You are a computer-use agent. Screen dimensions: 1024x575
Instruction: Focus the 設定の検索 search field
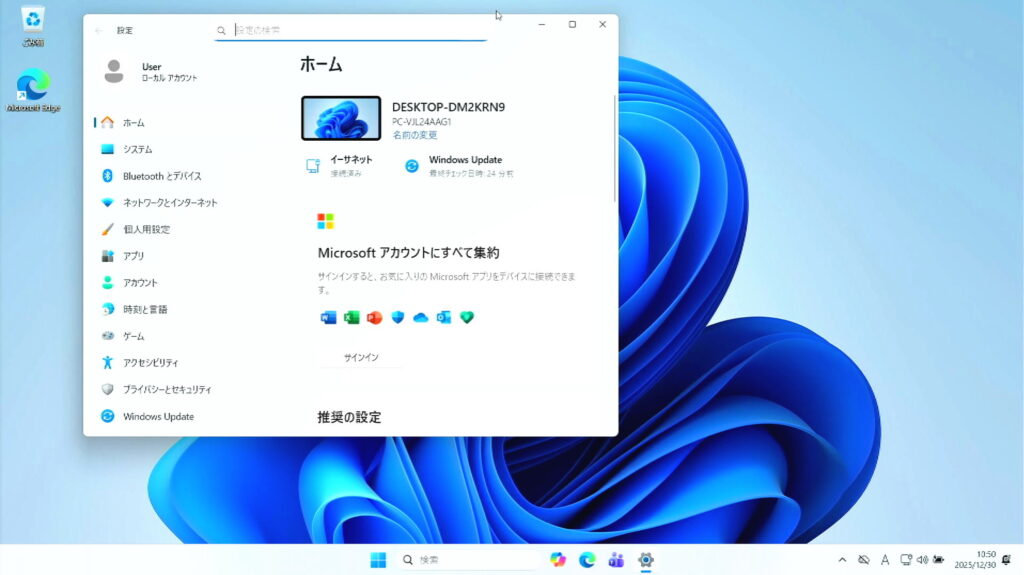355,30
